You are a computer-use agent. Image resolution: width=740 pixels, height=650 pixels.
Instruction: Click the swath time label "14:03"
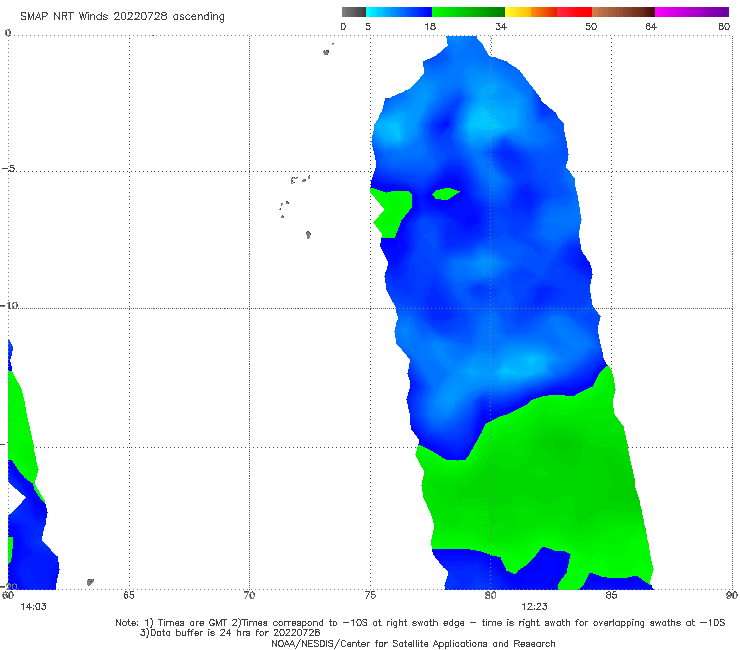point(33,607)
